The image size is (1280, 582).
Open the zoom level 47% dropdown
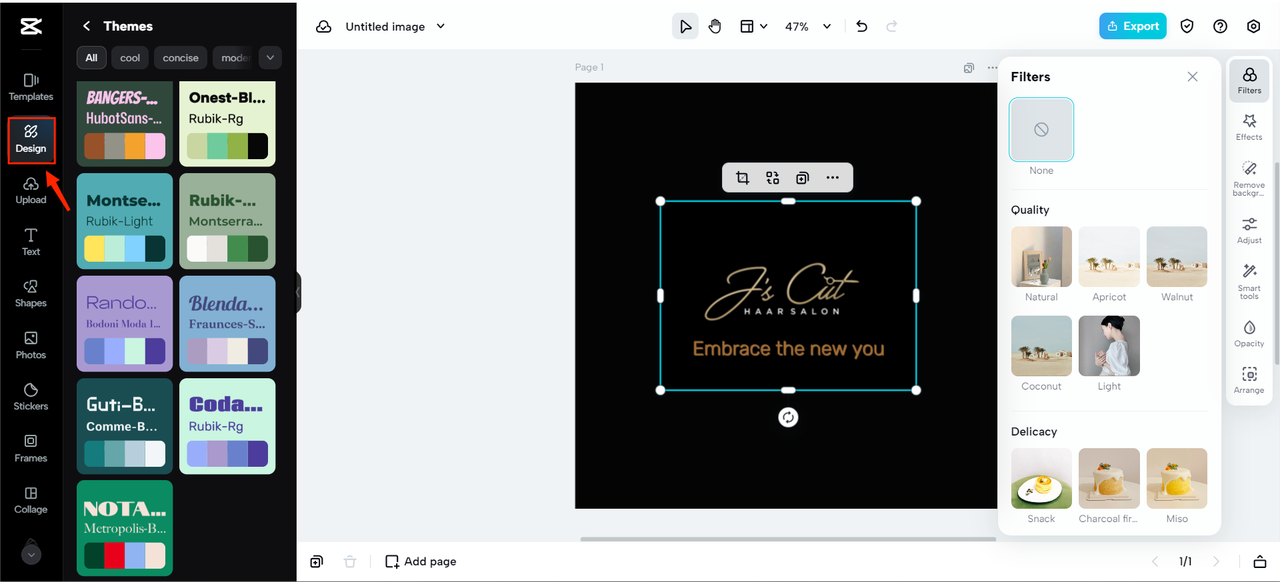[808, 27]
